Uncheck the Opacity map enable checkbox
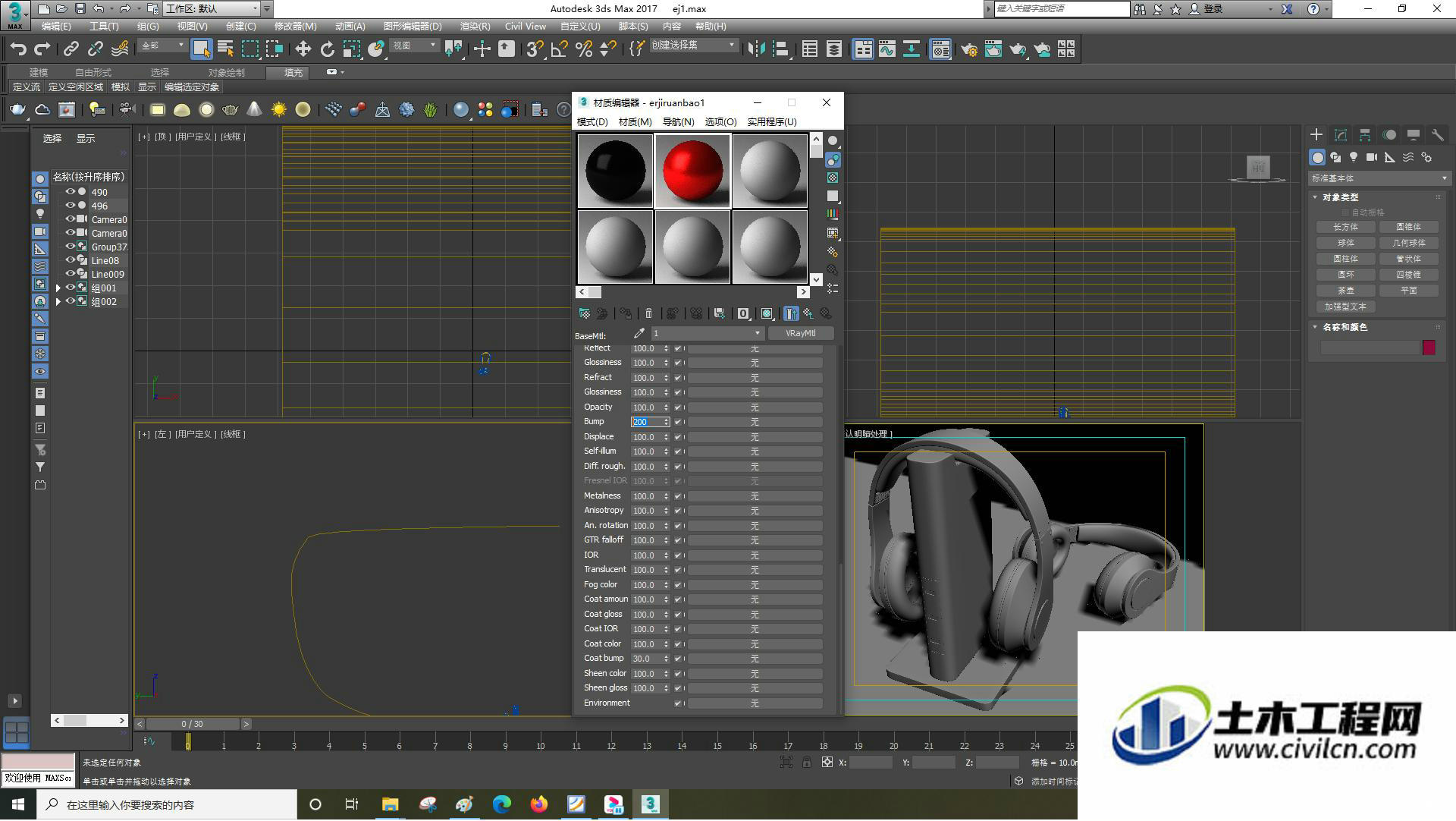This screenshot has height=821, width=1456. (678, 407)
